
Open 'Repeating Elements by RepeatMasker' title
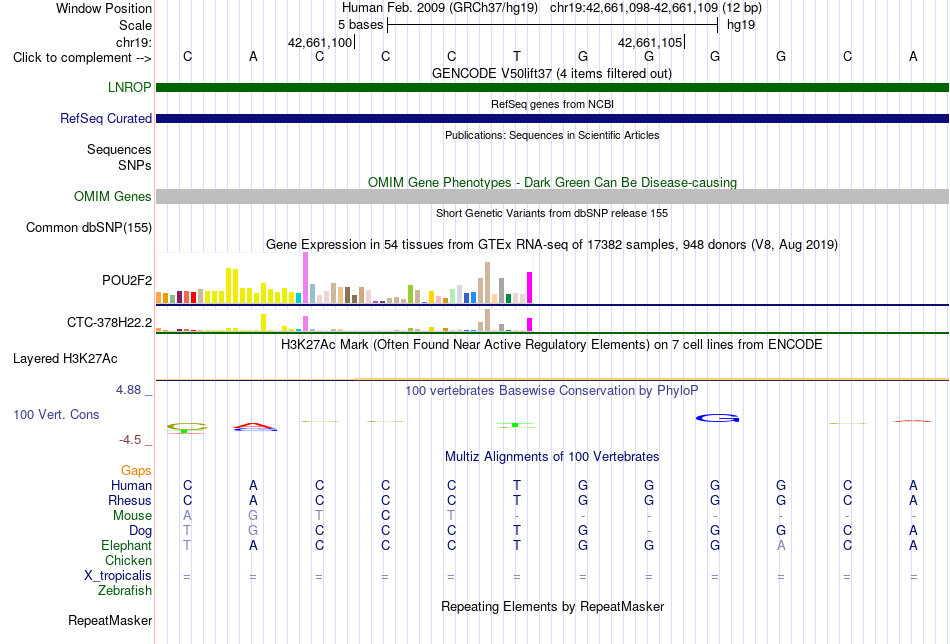coord(552,606)
